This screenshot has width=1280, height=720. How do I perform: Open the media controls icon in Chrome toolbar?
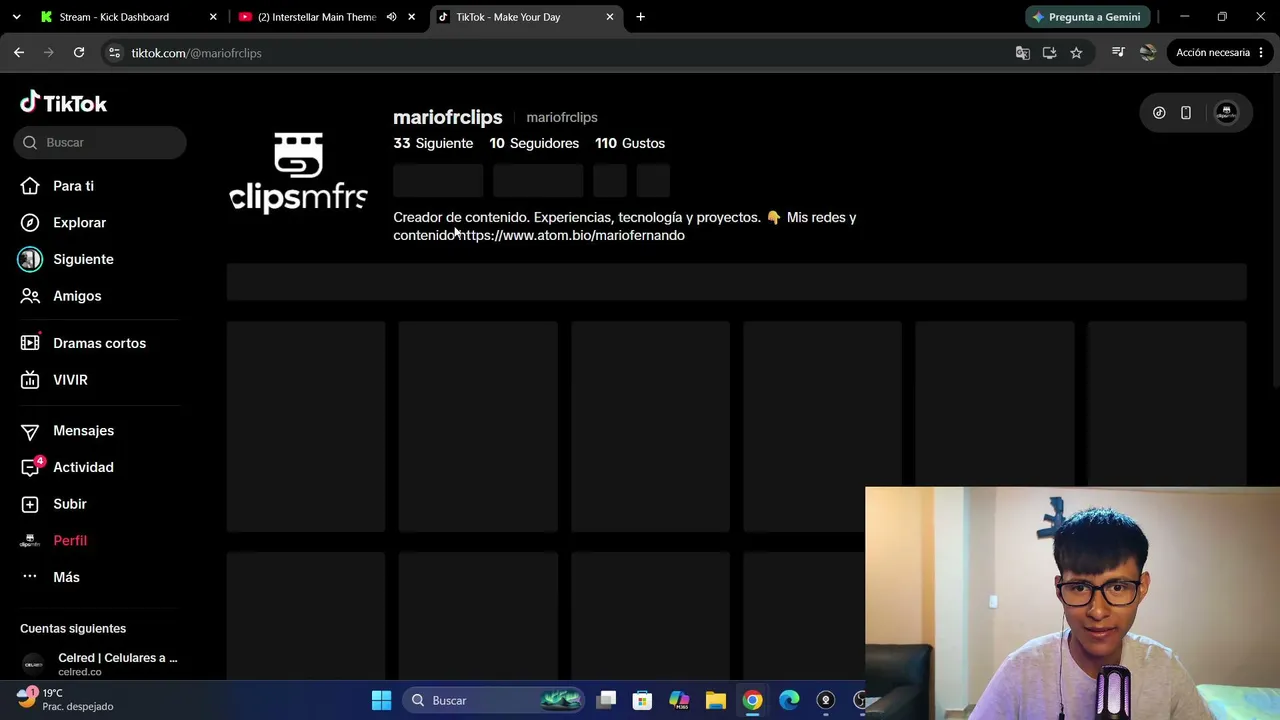click(x=1118, y=53)
